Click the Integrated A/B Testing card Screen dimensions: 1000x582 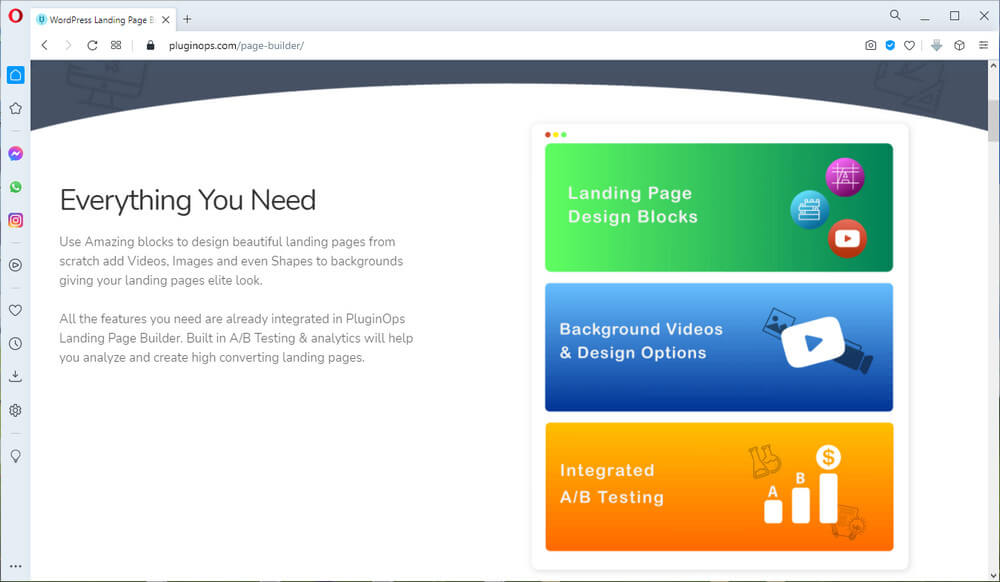click(x=719, y=486)
